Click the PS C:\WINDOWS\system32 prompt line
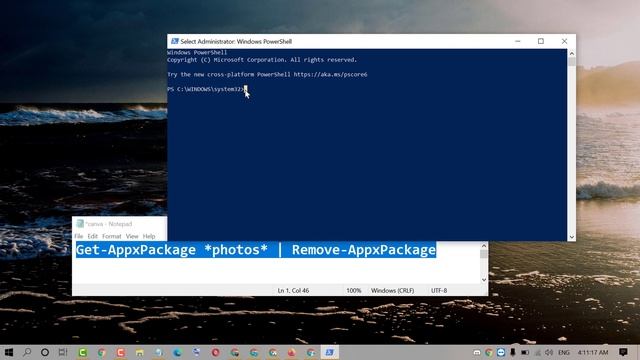Image resolution: width=640 pixels, height=360 pixels. pos(205,89)
